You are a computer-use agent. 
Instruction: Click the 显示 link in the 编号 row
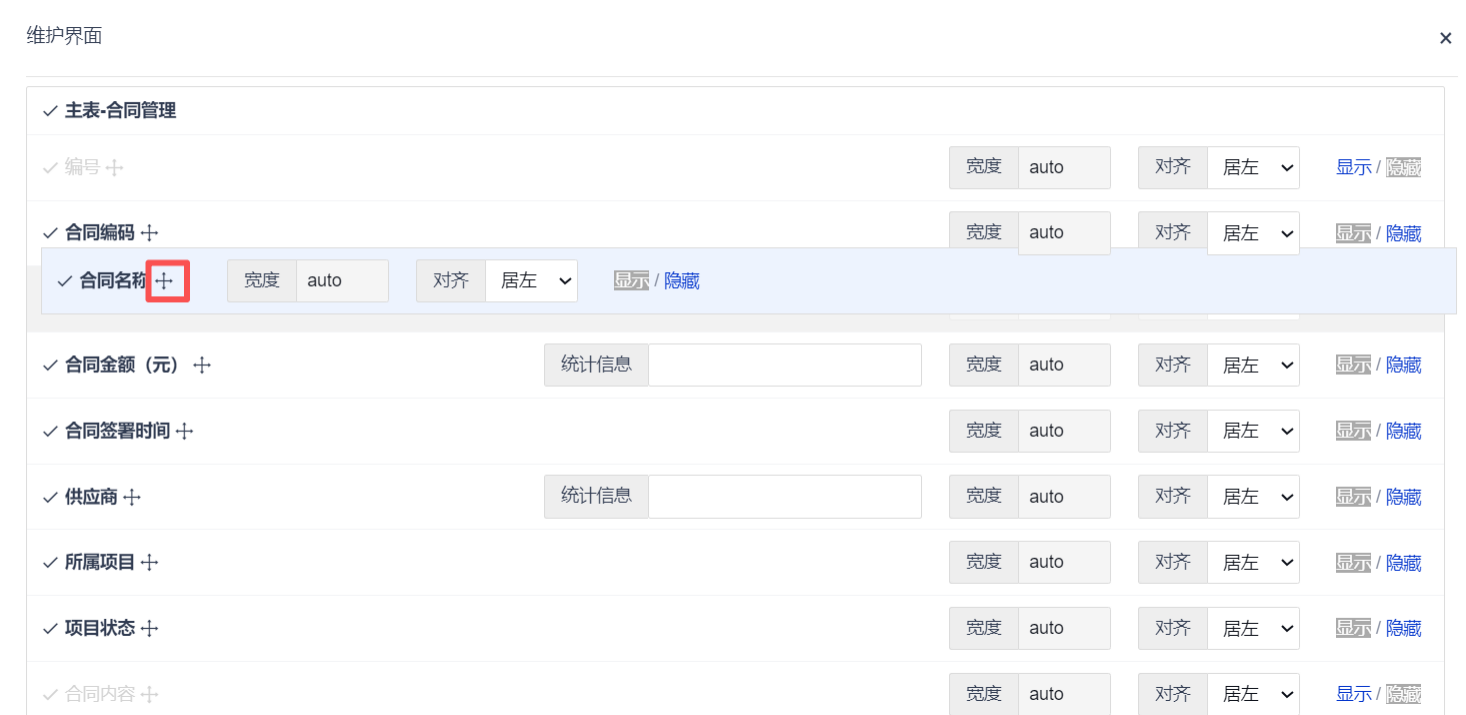(1353, 168)
